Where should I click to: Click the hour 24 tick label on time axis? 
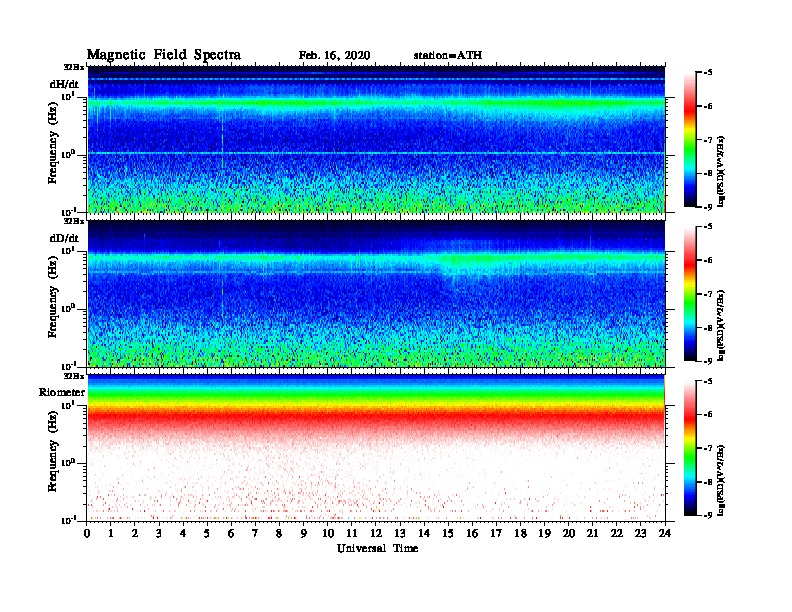[x=665, y=533]
